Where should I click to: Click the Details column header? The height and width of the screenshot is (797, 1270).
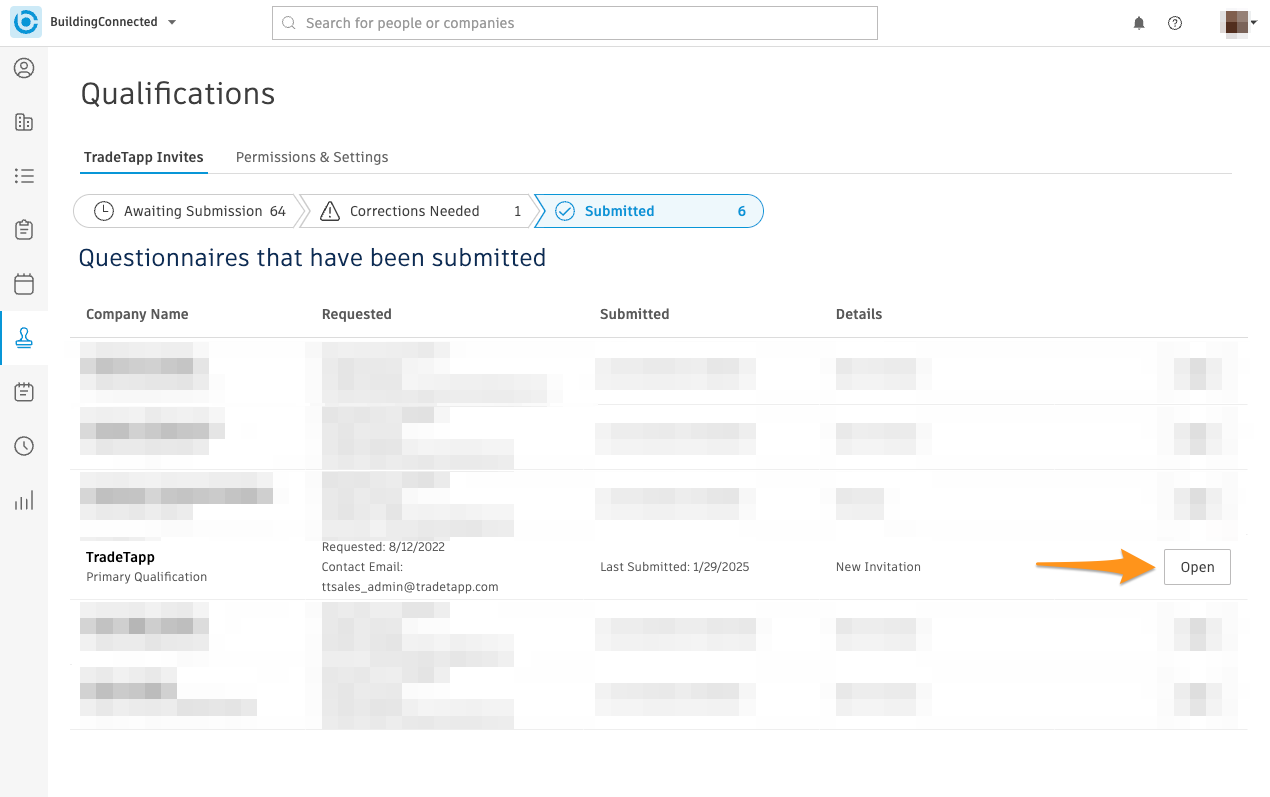[x=859, y=314]
